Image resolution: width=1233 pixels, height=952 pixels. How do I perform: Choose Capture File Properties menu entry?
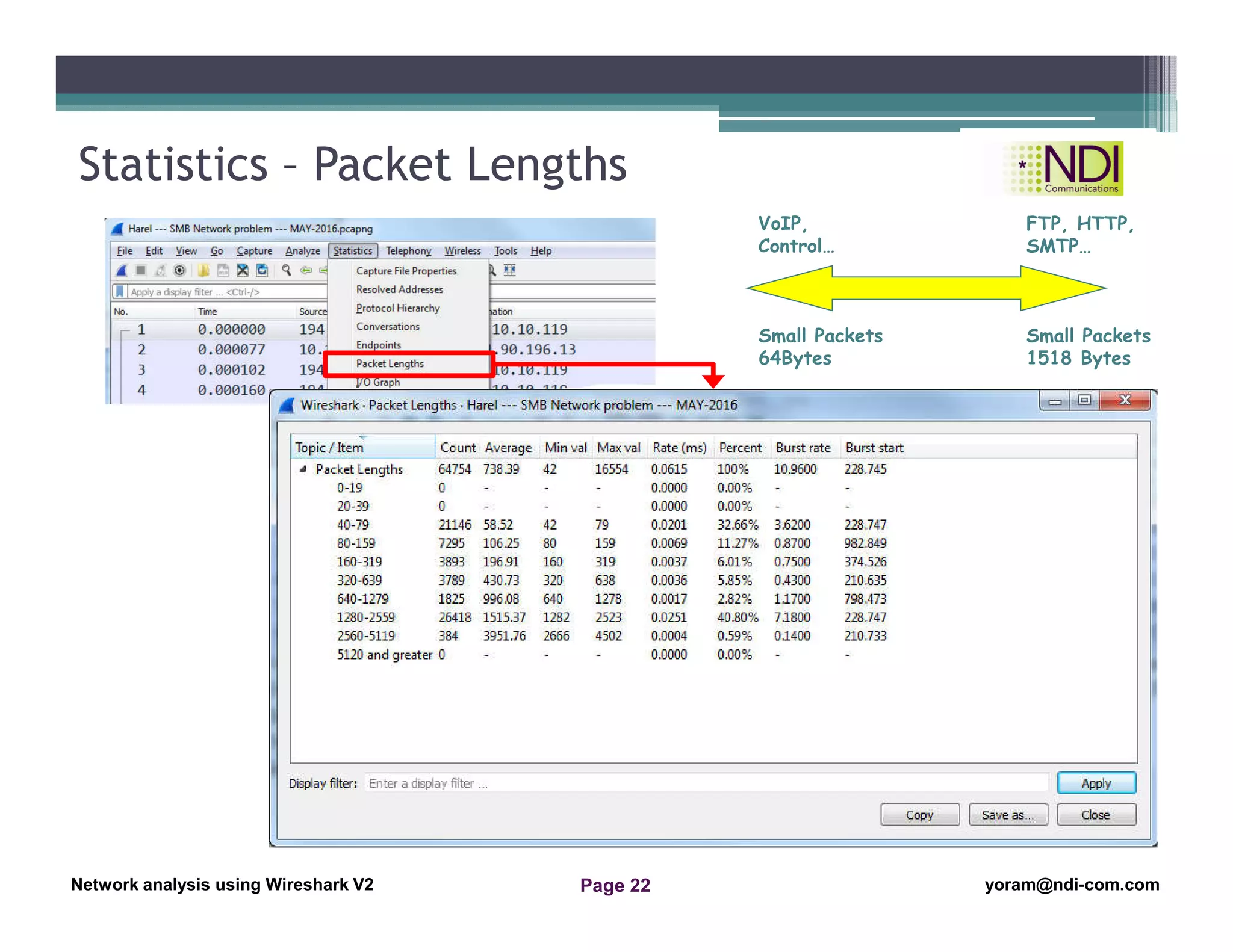pyautogui.click(x=406, y=271)
